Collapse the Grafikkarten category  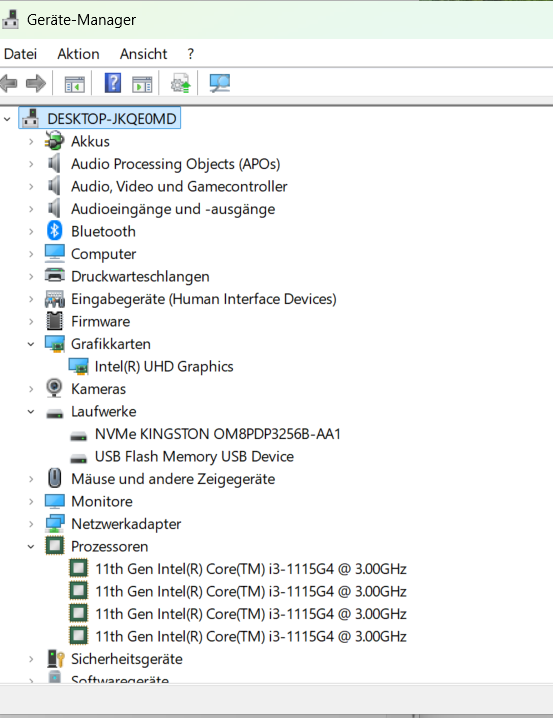31,344
